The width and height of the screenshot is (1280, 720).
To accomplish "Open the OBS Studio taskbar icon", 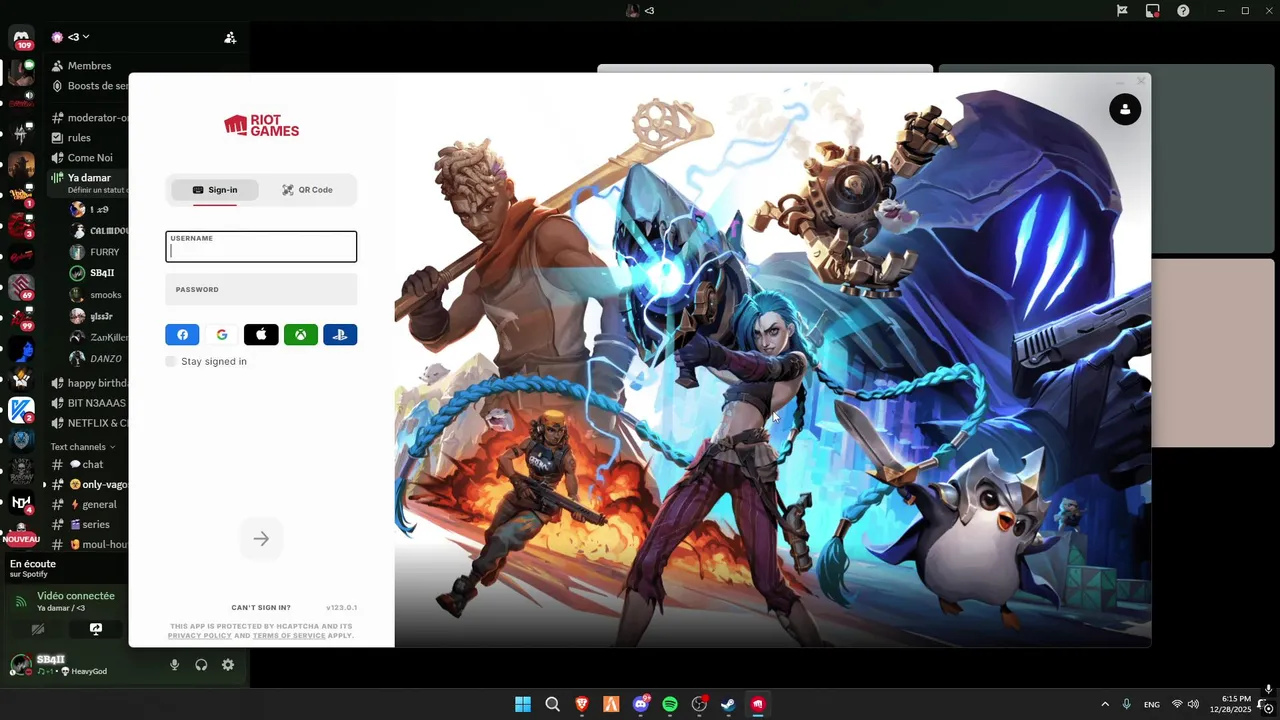I will pyautogui.click(x=699, y=704).
